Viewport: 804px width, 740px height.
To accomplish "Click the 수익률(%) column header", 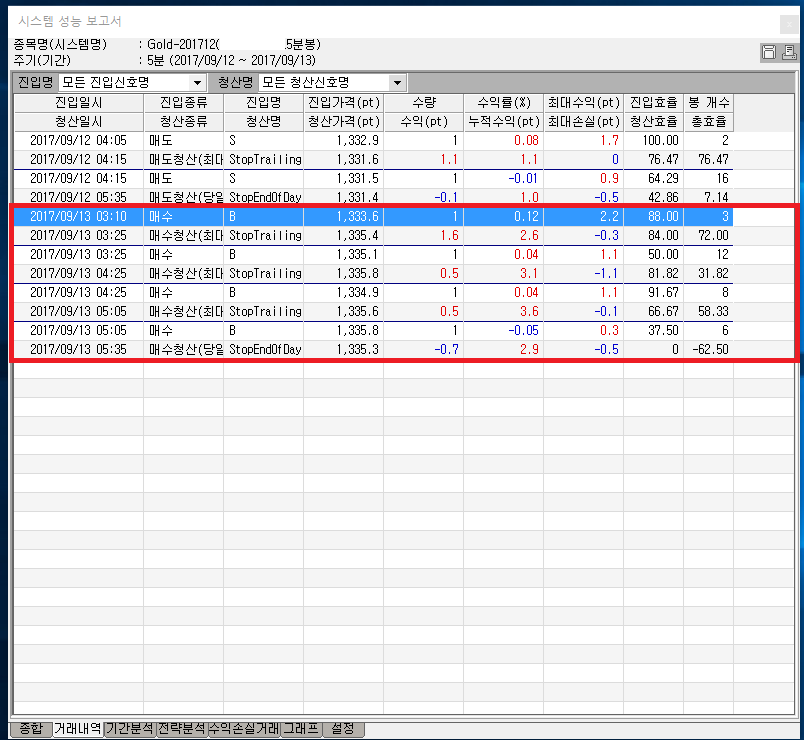I will pos(503,103).
